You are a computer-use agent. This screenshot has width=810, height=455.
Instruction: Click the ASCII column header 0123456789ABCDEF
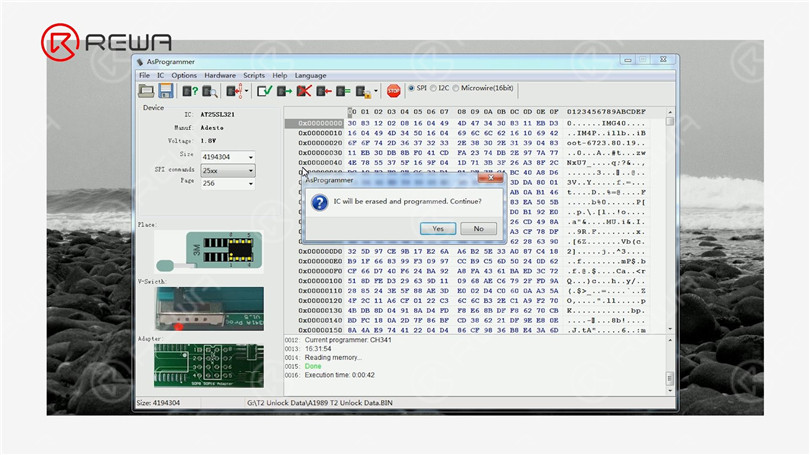tap(606, 112)
